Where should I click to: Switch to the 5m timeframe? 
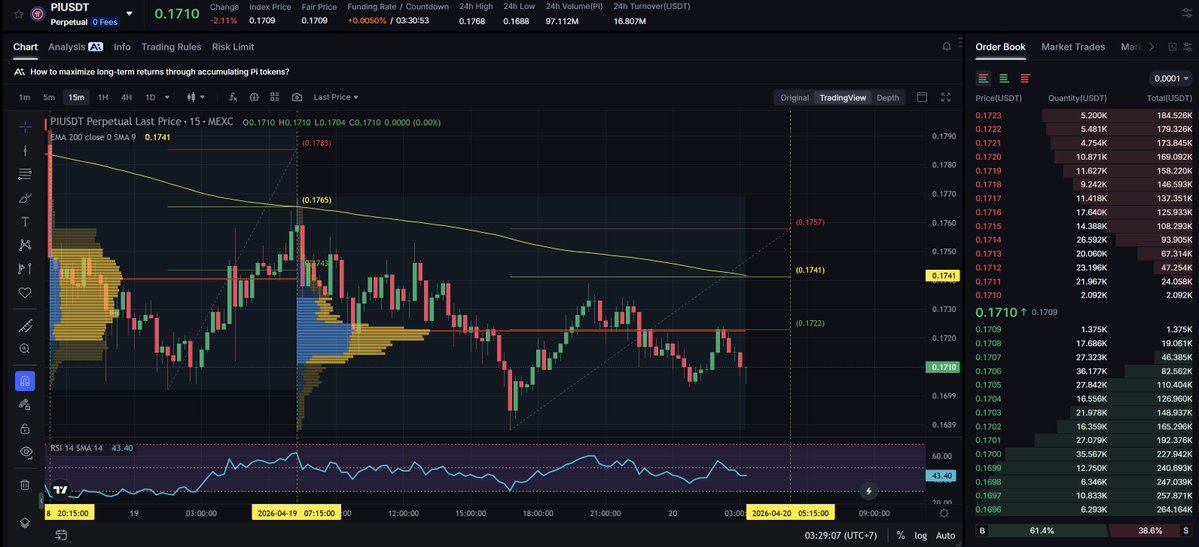49,97
